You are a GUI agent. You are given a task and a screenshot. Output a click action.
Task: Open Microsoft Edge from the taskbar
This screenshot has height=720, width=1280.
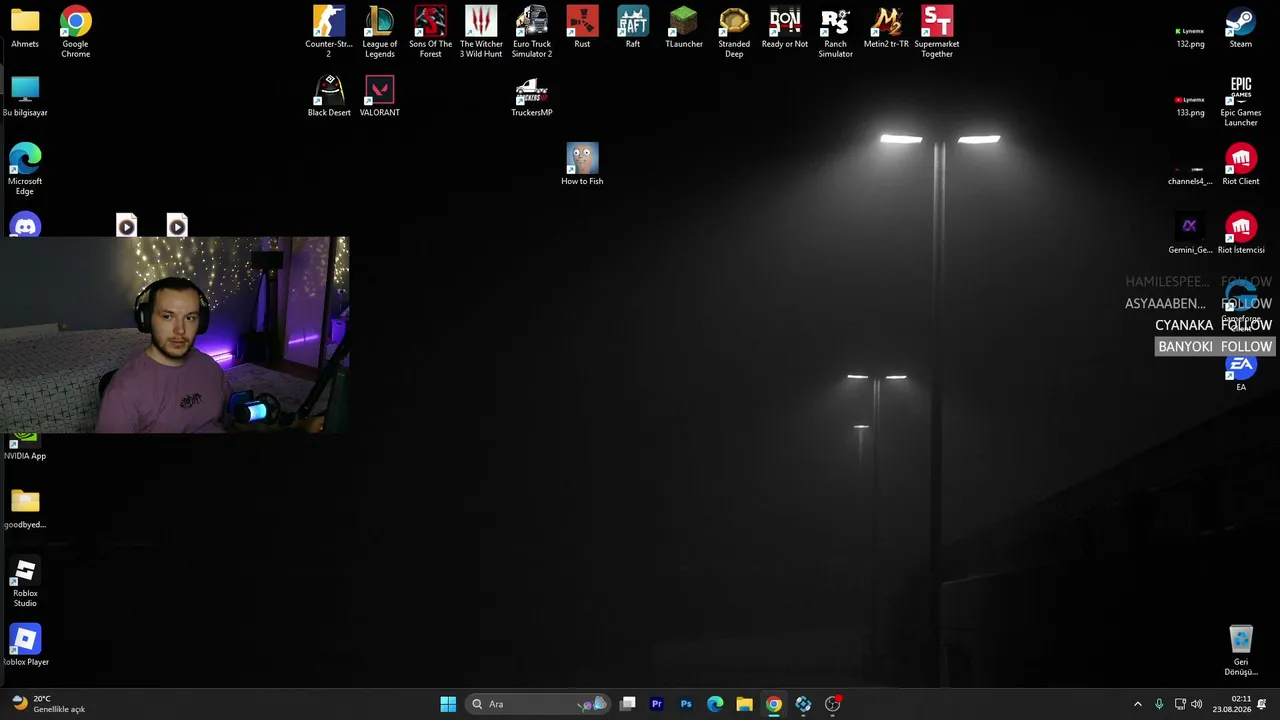(715, 704)
